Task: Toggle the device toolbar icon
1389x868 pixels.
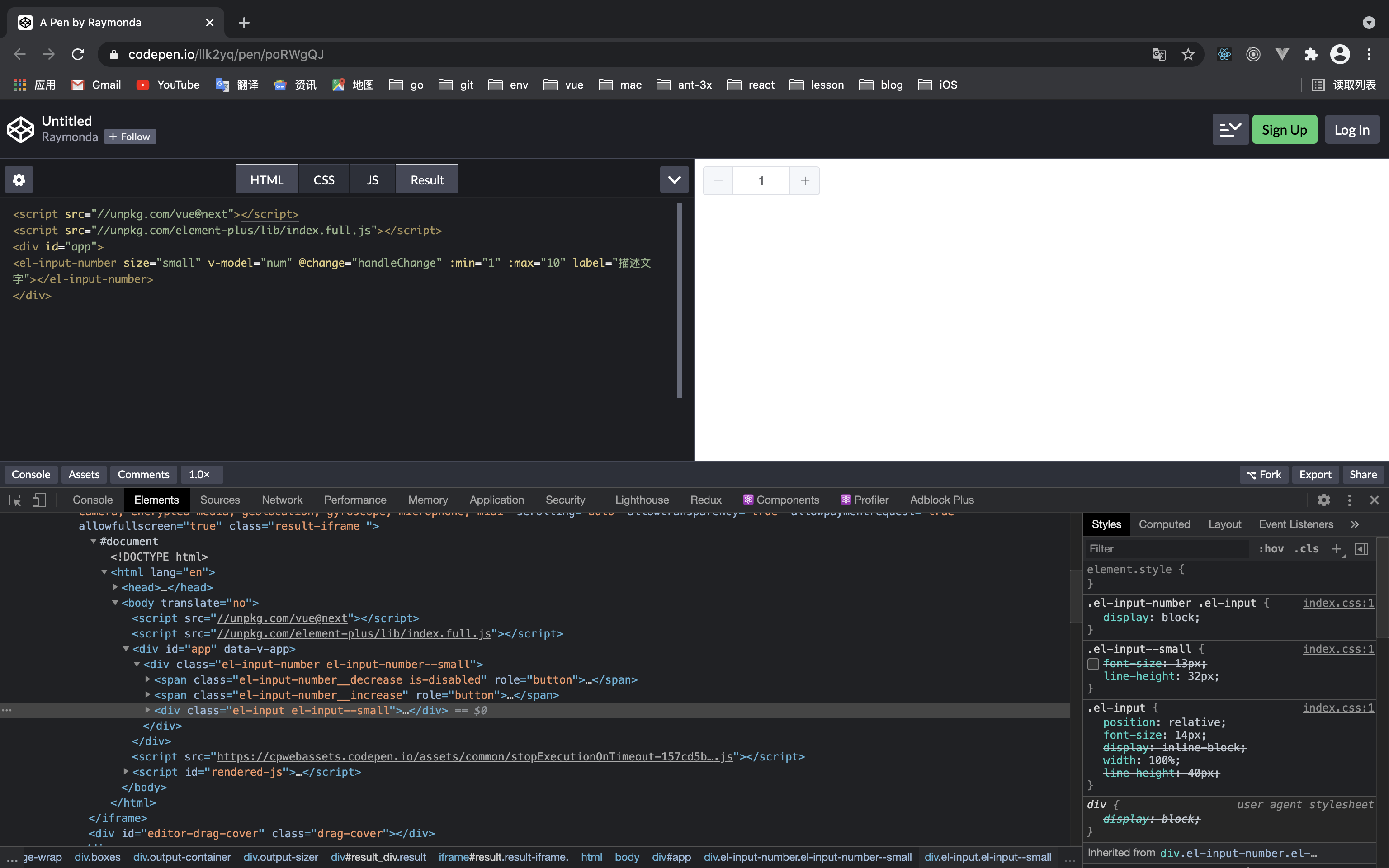Action: [39, 500]
